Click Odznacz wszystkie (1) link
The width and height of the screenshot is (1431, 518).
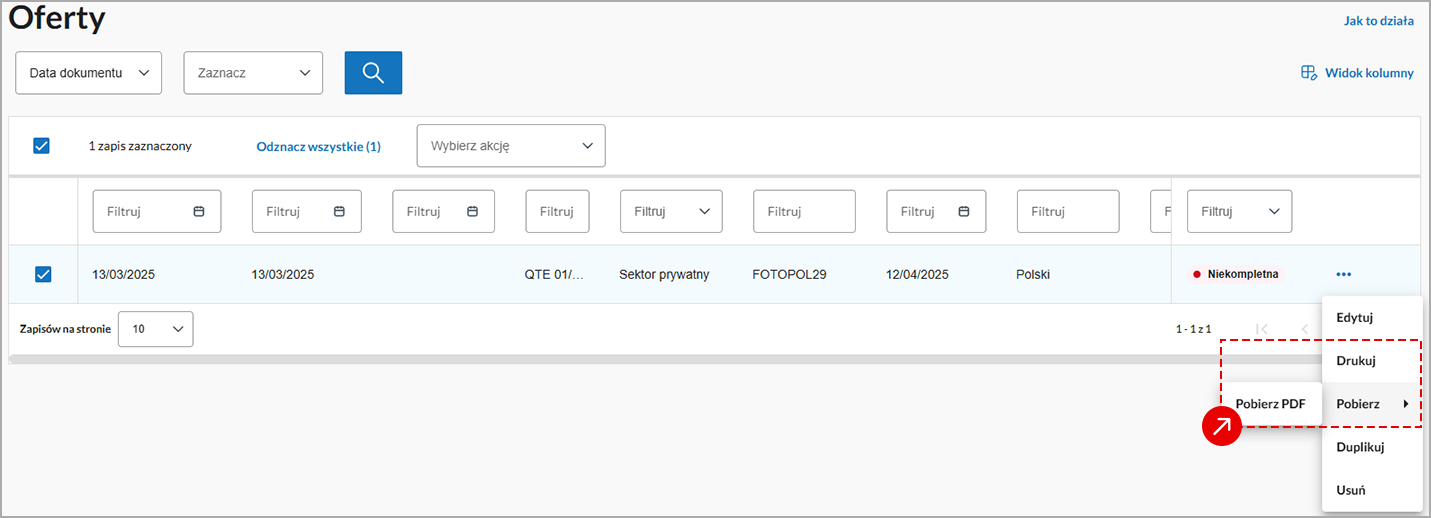pos(318,146)
